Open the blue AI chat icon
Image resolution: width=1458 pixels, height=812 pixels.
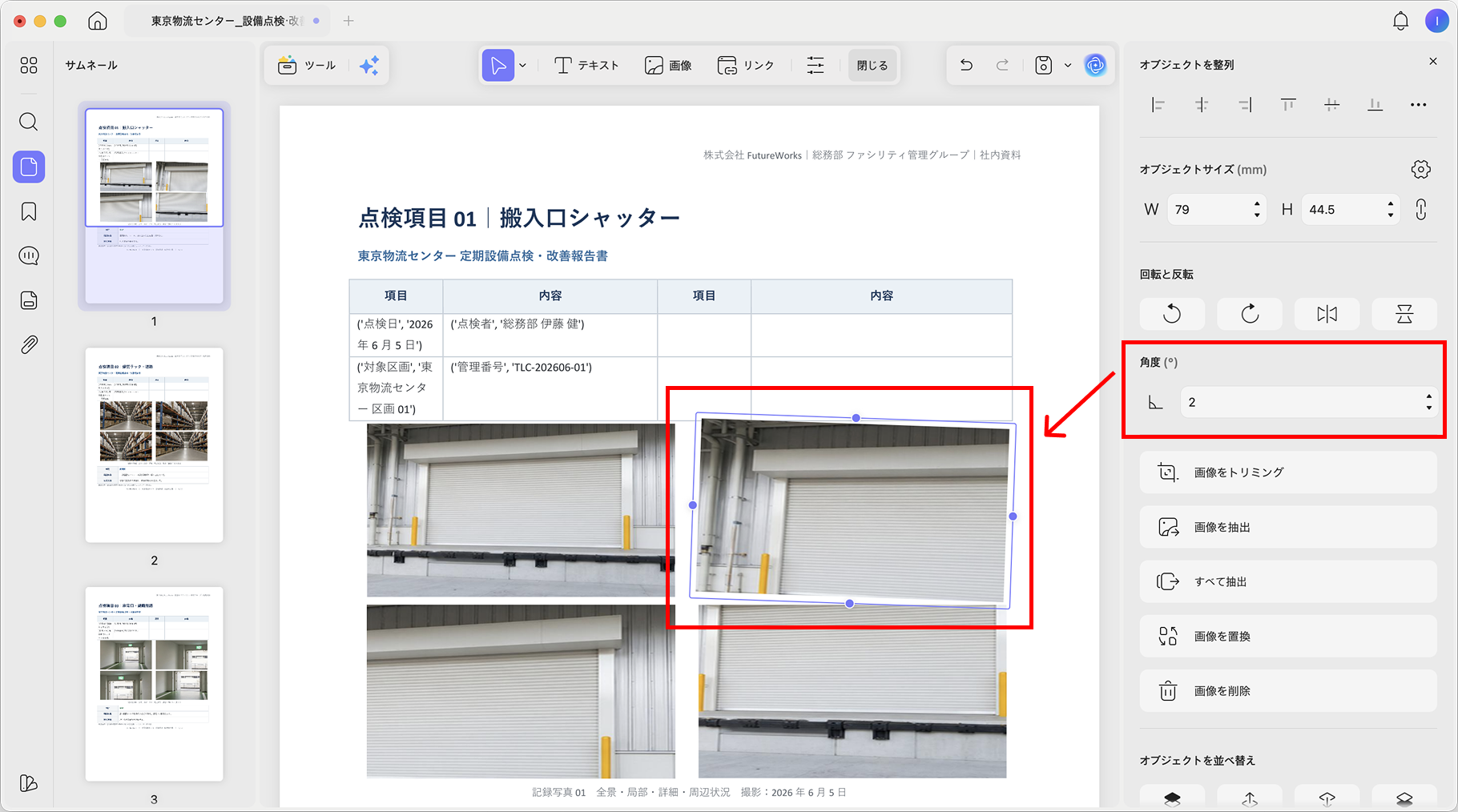(1095, 66)
